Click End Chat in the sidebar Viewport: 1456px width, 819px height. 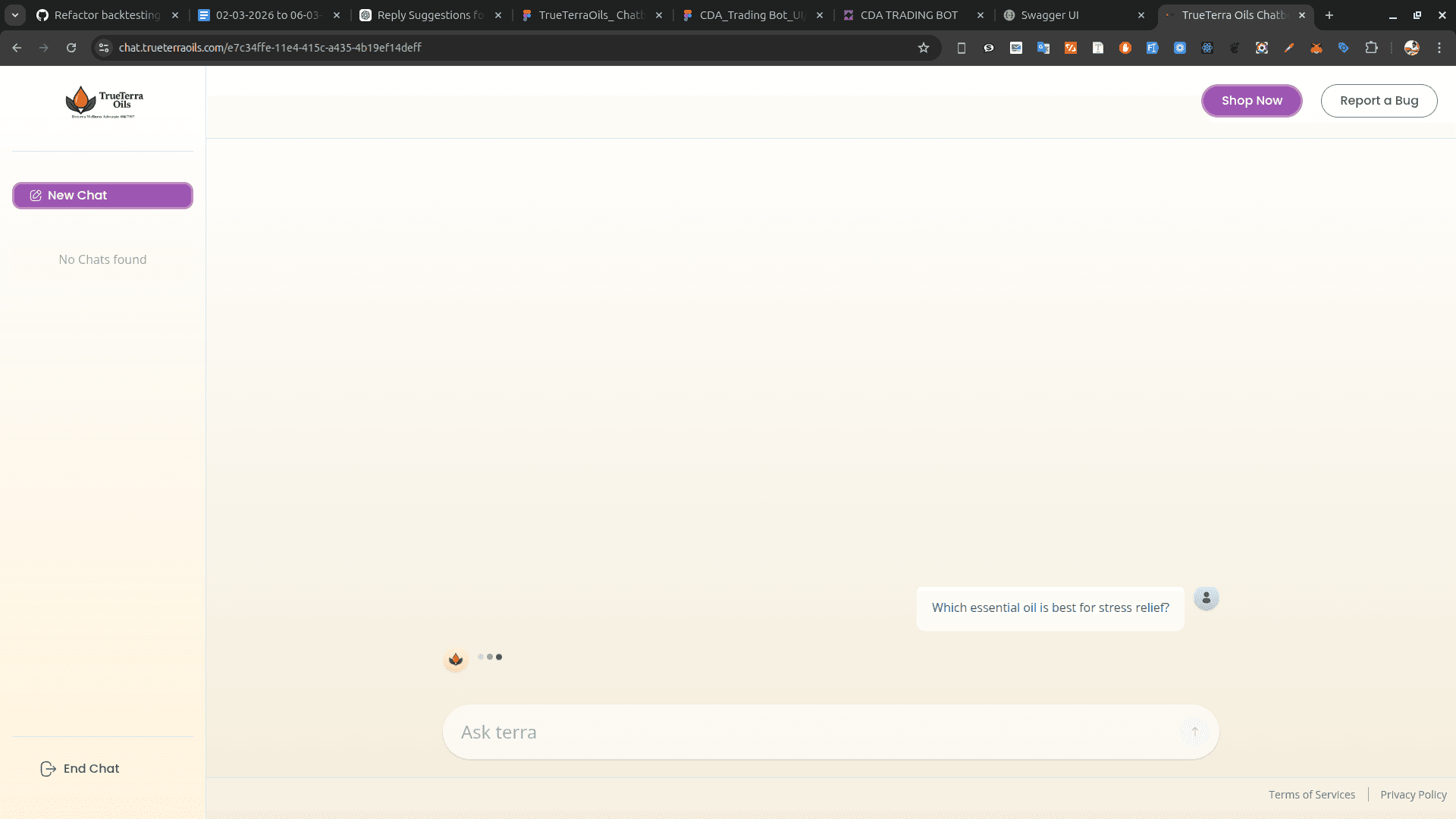pyautogui.click(x=80, y=768)
